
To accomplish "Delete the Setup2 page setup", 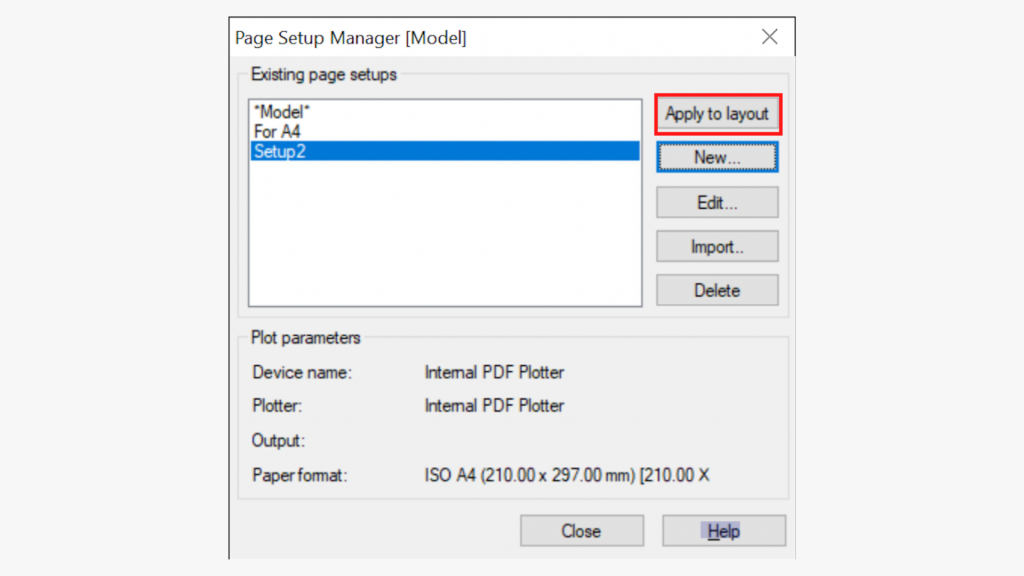I will (x=716, y=290).
